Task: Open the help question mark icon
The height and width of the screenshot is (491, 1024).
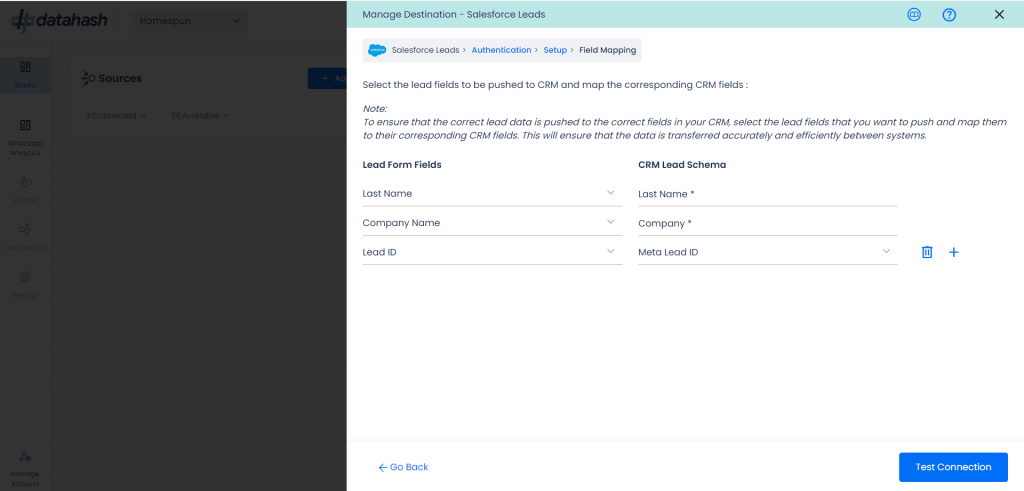Action: click(950, 14)
